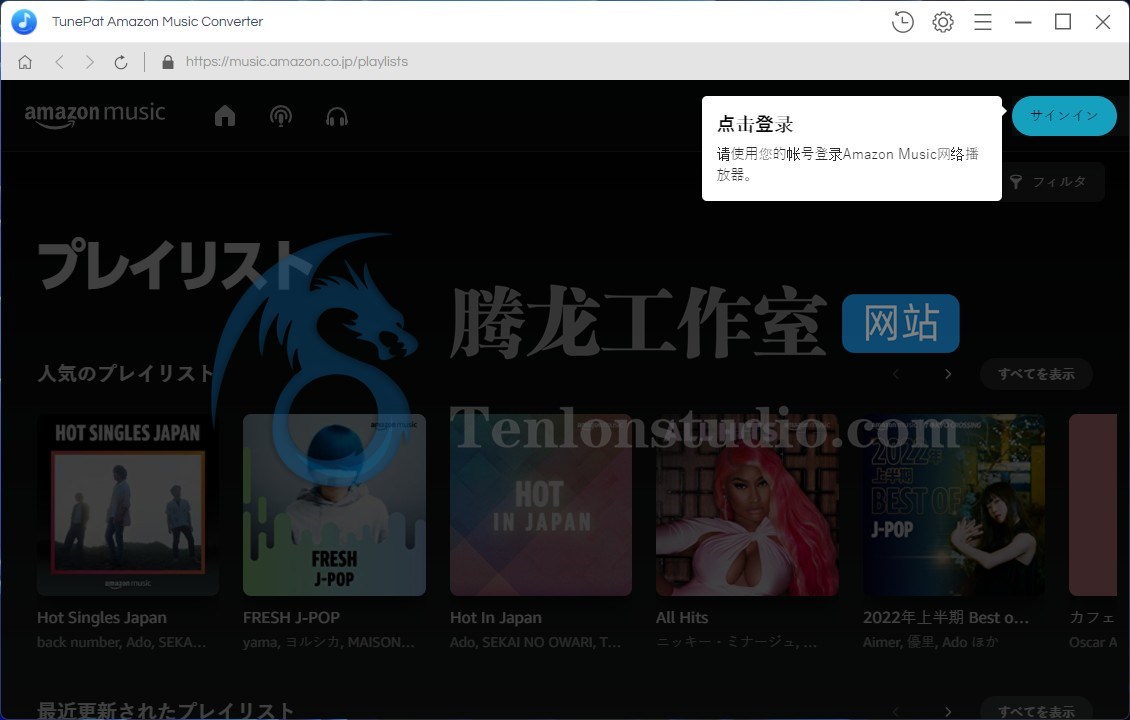The height and width of the screenshot is (720, 1130).
Task: Click the FRESH J-POP title text
Action: click(291, 618)
